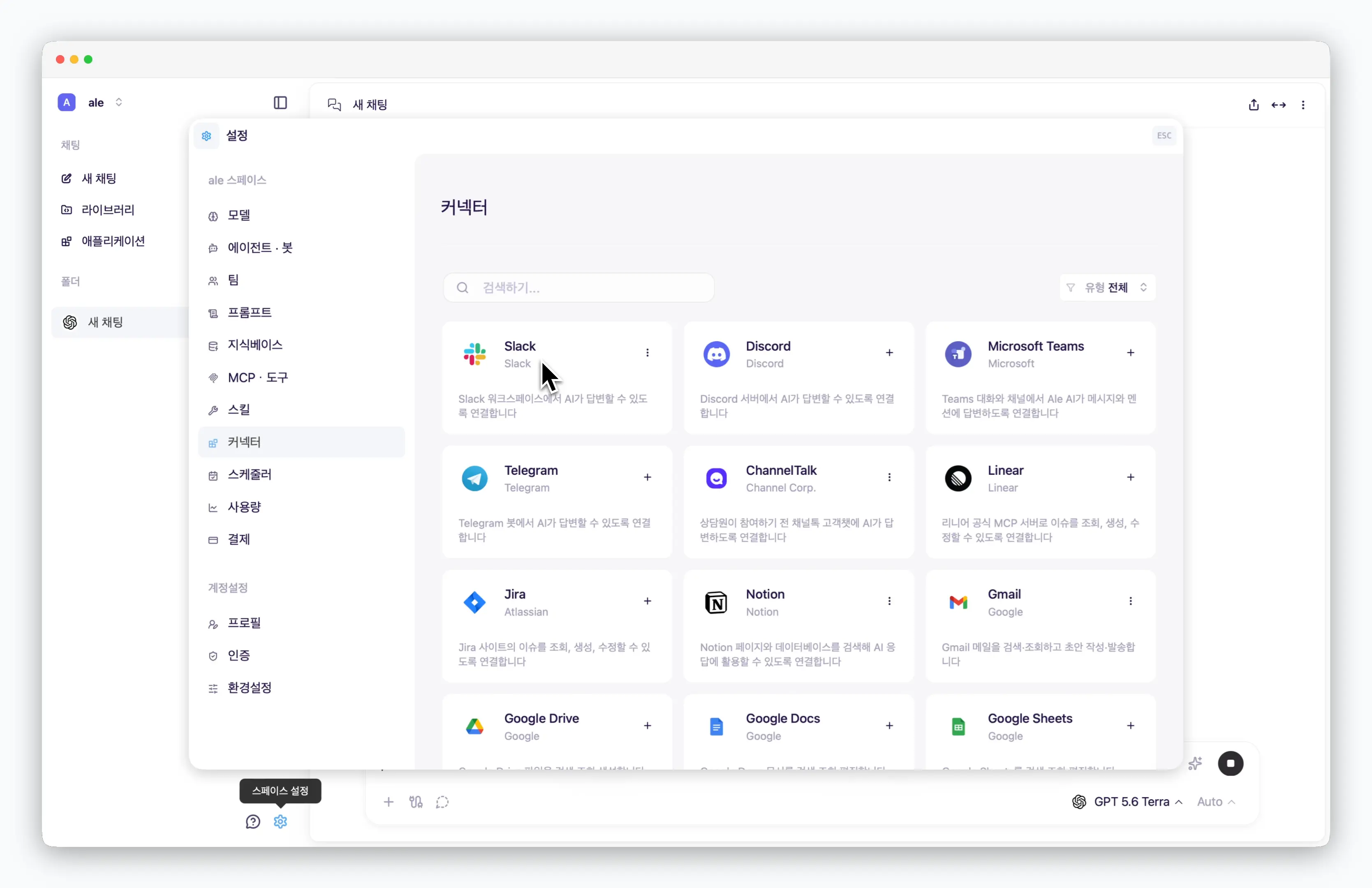Click the dashed chat bubble icon in input bar
The image size is (1372, 888).
tap(442, 802)
